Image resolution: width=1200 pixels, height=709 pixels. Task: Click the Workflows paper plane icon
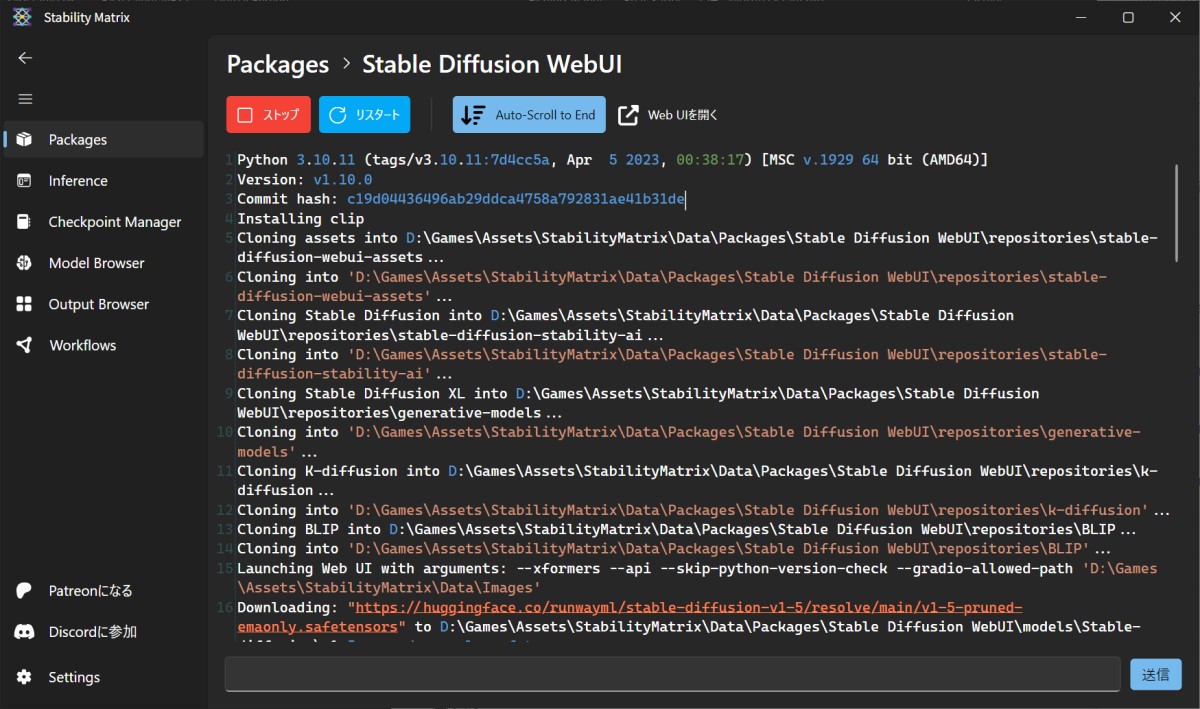pos(25,345)
